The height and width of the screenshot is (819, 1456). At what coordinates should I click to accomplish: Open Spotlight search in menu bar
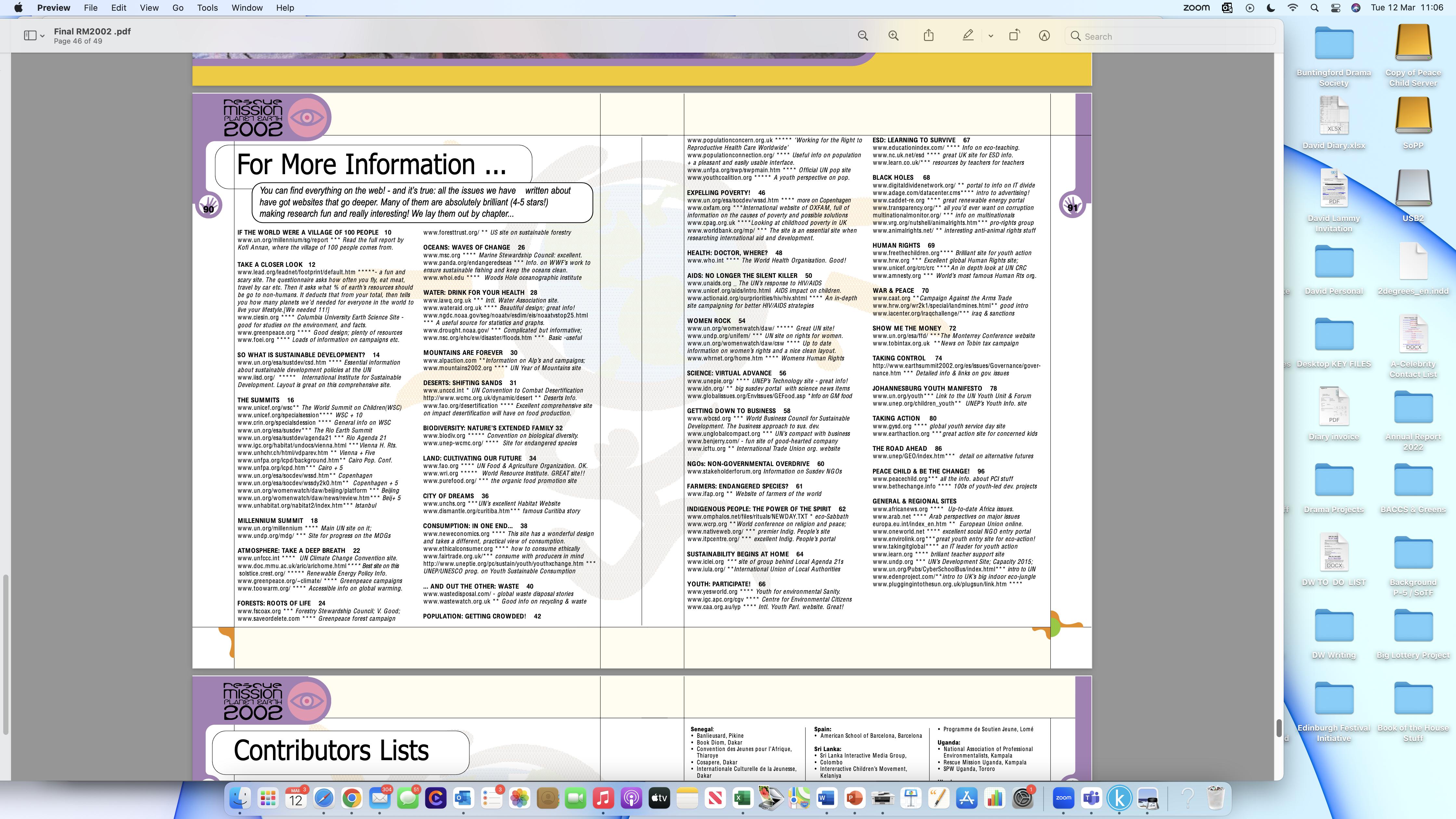pyautogui.click(x=1314, y=8)
